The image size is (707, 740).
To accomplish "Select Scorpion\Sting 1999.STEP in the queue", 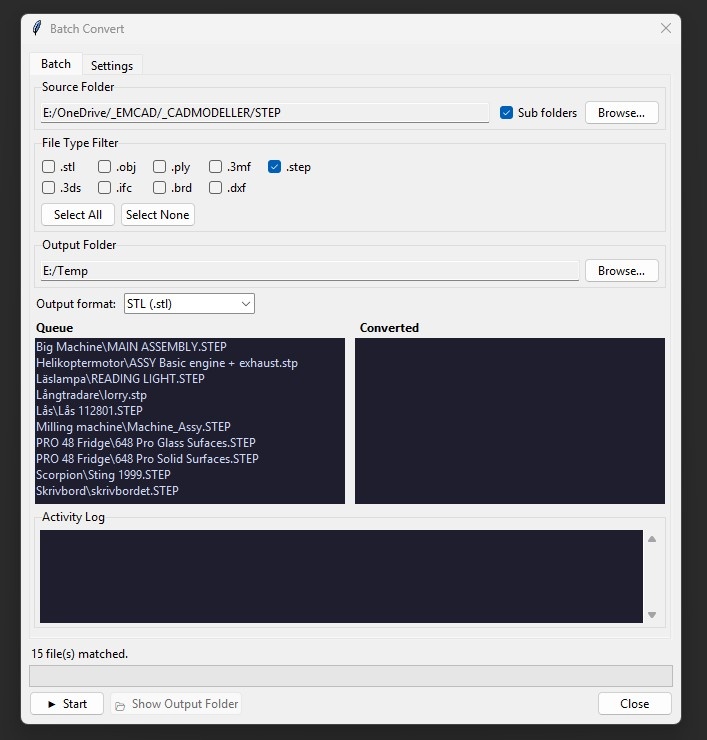I will pos(103,475).
